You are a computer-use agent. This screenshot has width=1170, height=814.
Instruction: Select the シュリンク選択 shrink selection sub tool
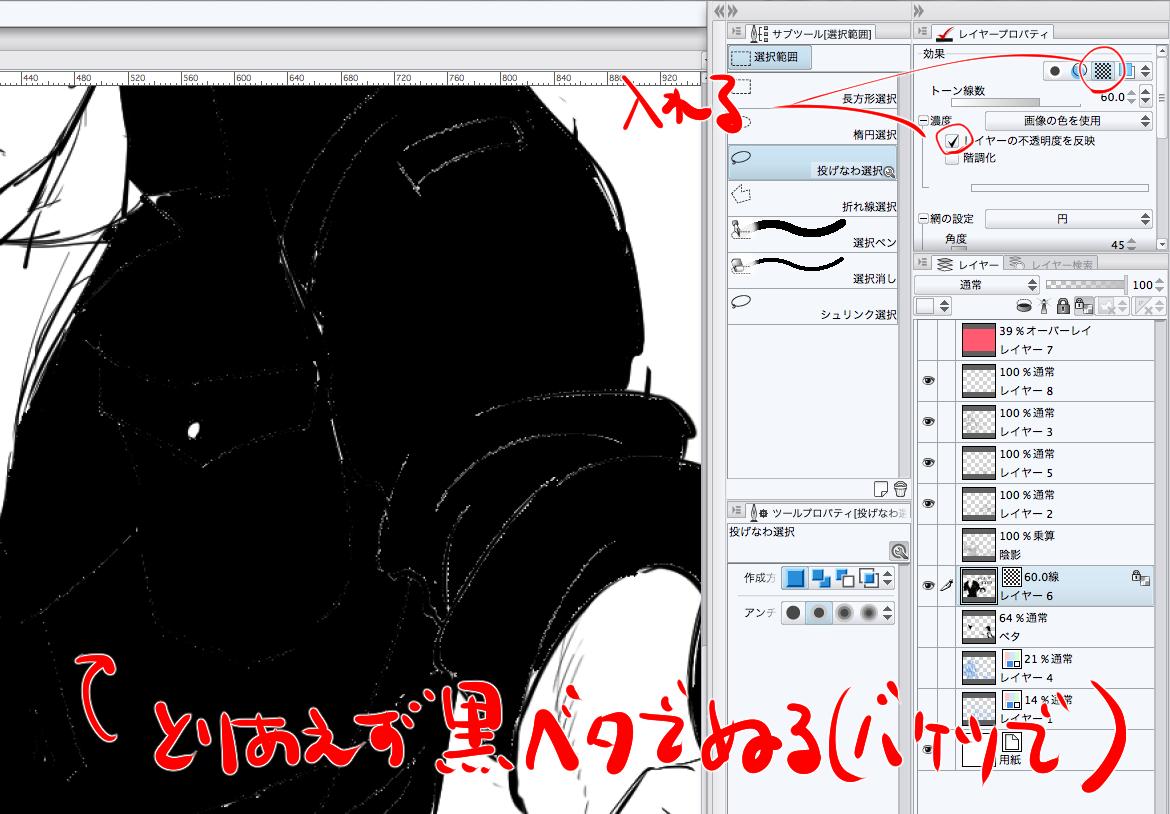pyautogui.click(x=813, y=306)
